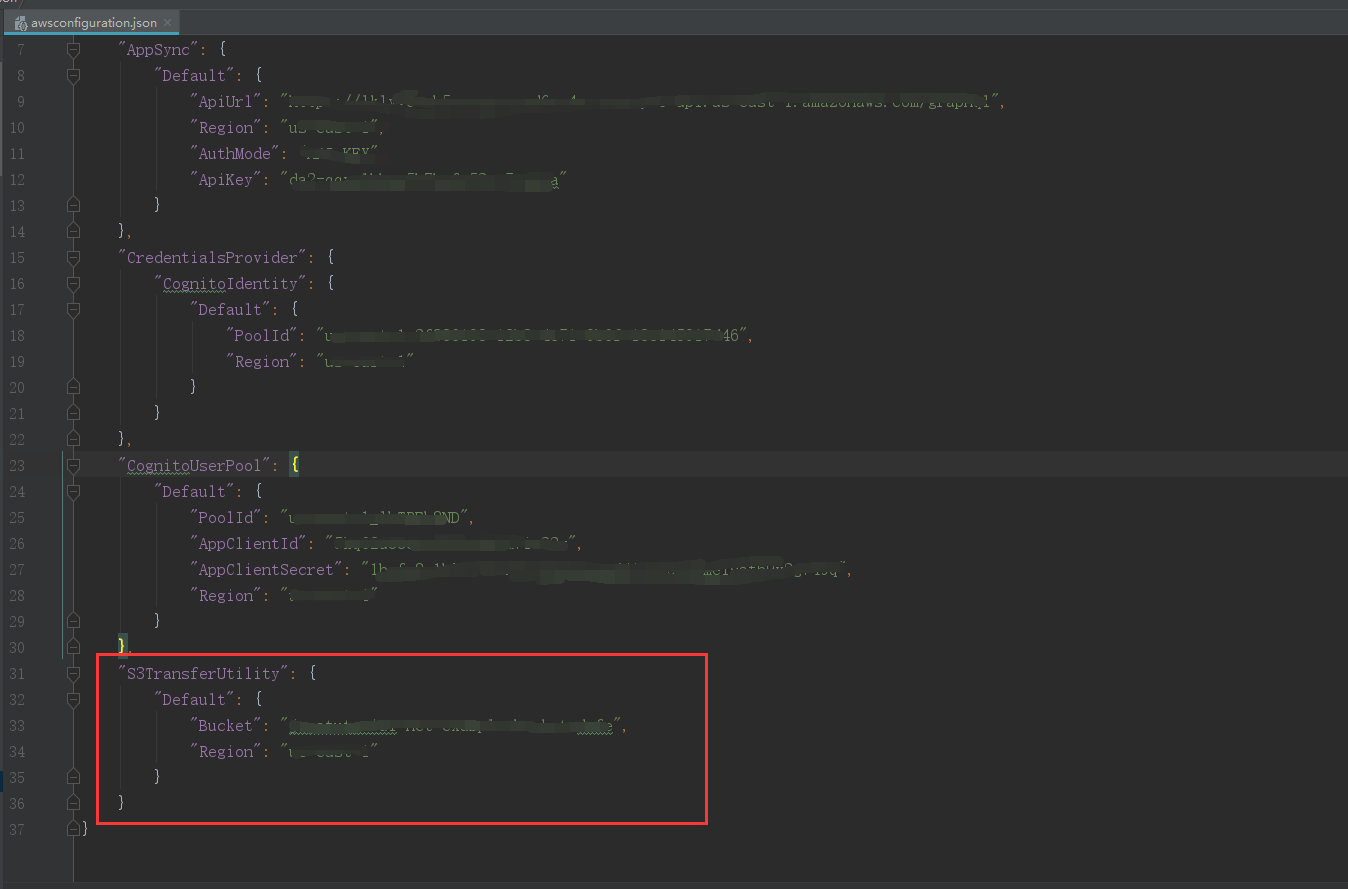
Task: Toggle the fold marker at line 14
Action: click(x=72, y=231)
